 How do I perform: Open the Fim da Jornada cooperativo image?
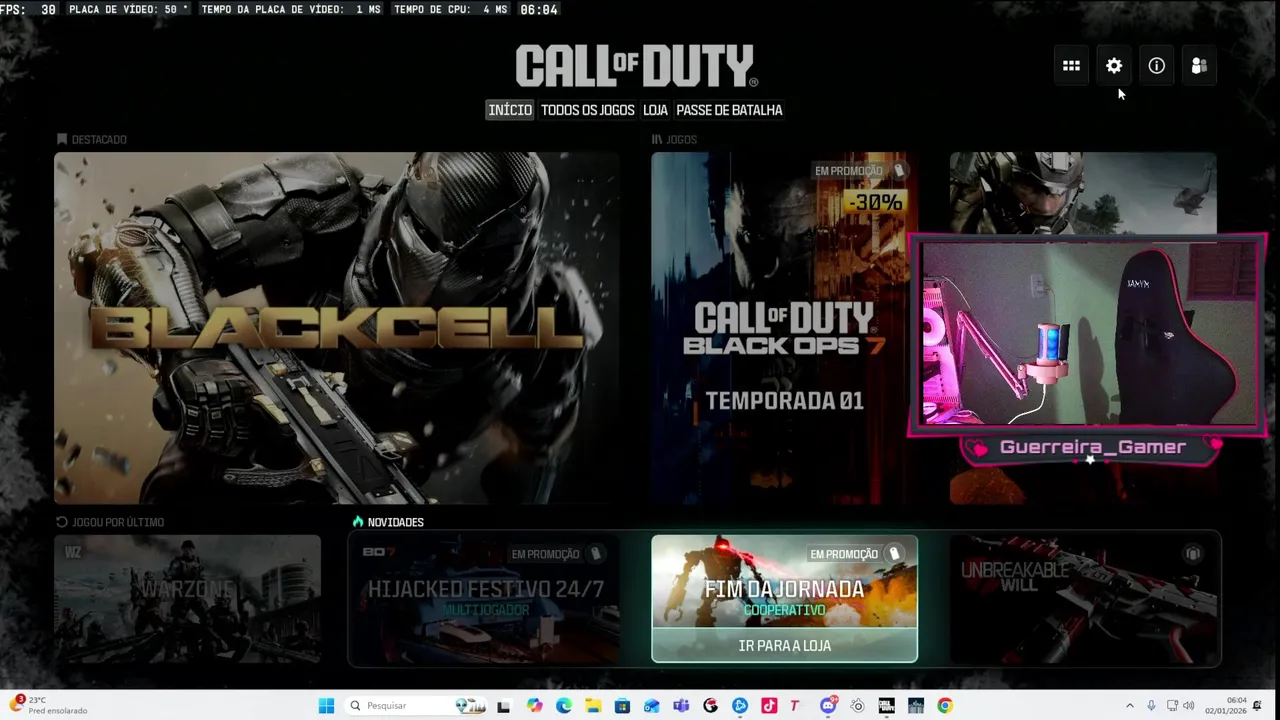coord(784,582)
